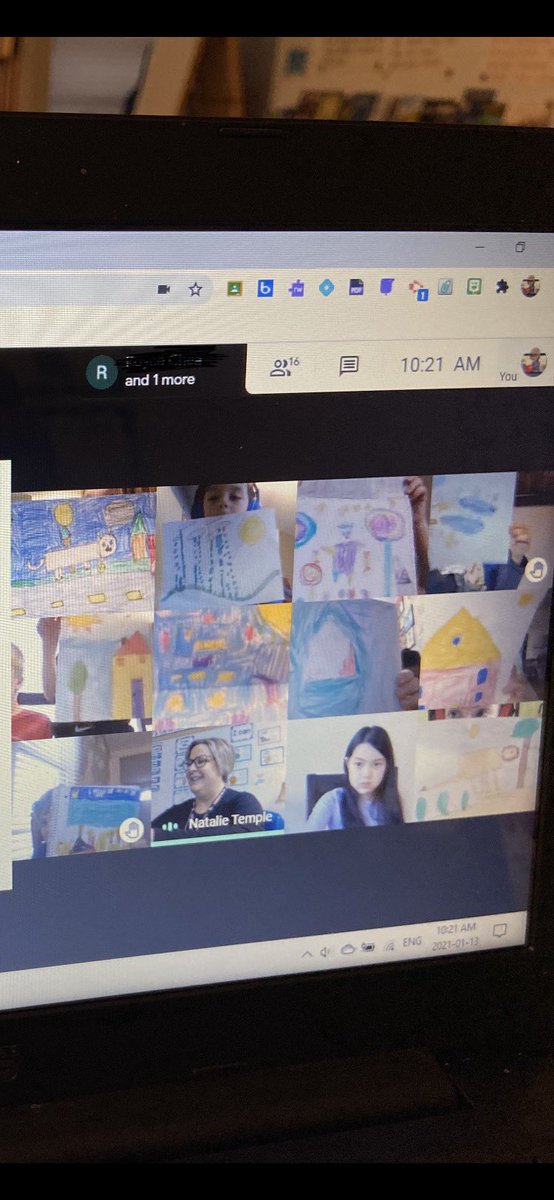Open the blue 'b' extension icon
554x1200 pixels.
click(x=265, y=288)
